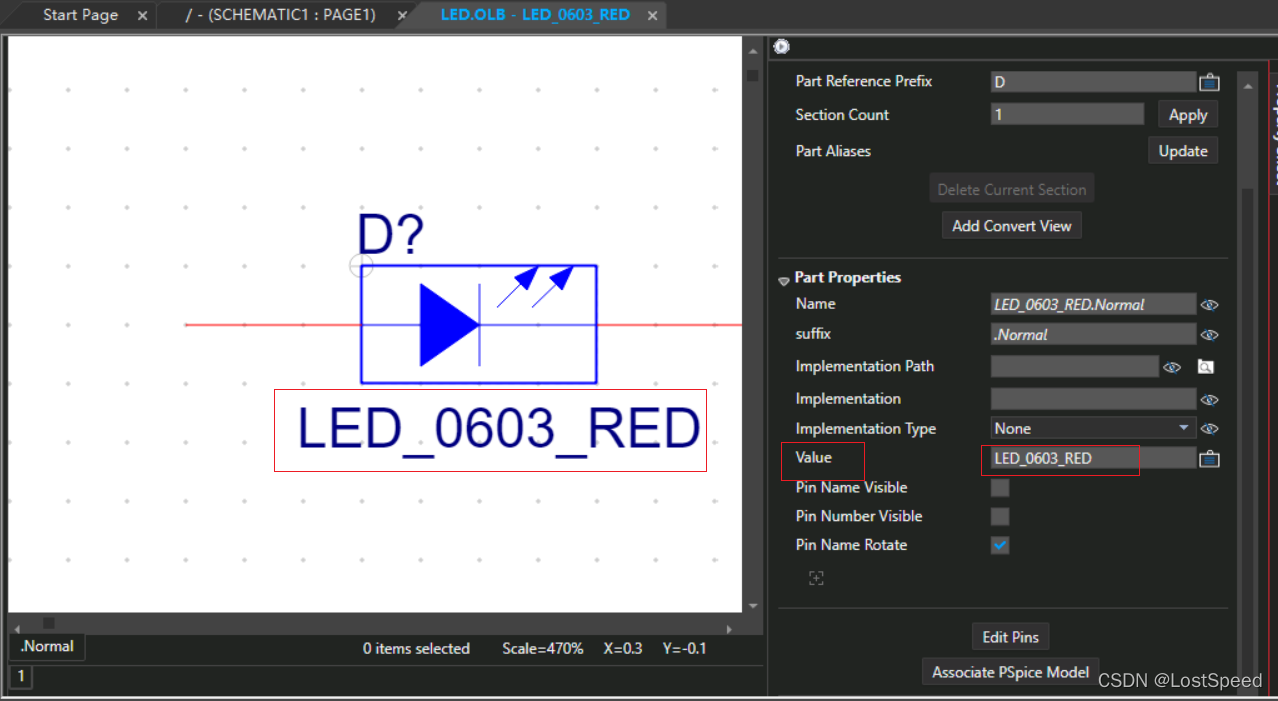Click the settings gear icon atop properties panel
This screenshot has height=701, width=1278.
click(x=782, y=47)
